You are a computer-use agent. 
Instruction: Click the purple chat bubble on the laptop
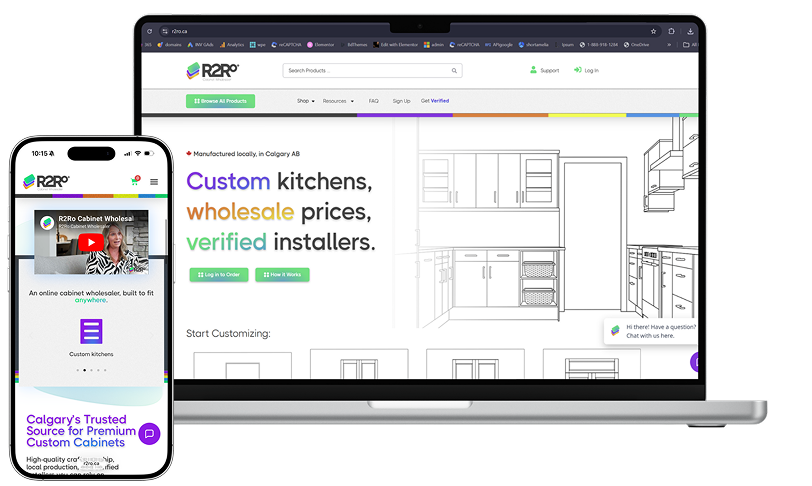point(694,362)
